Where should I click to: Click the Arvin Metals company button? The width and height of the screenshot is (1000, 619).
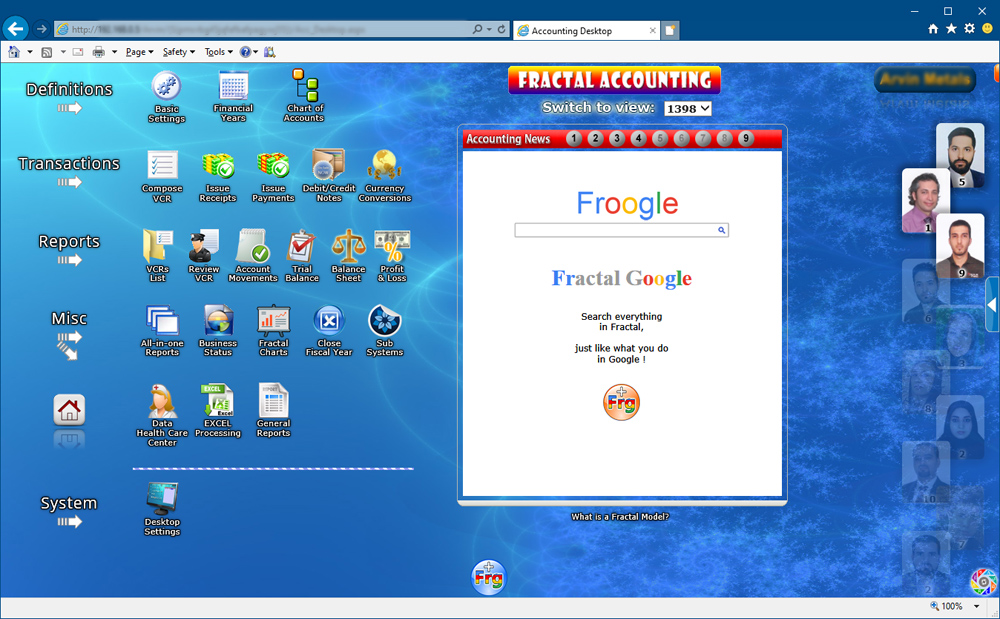(x=925, y=80)
